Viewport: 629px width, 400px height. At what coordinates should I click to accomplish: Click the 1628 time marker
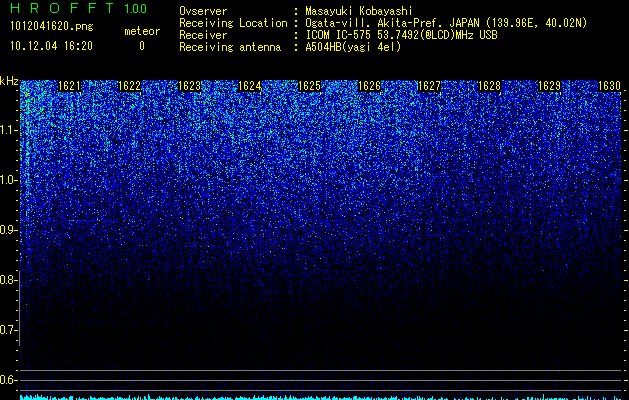(489, 86)
